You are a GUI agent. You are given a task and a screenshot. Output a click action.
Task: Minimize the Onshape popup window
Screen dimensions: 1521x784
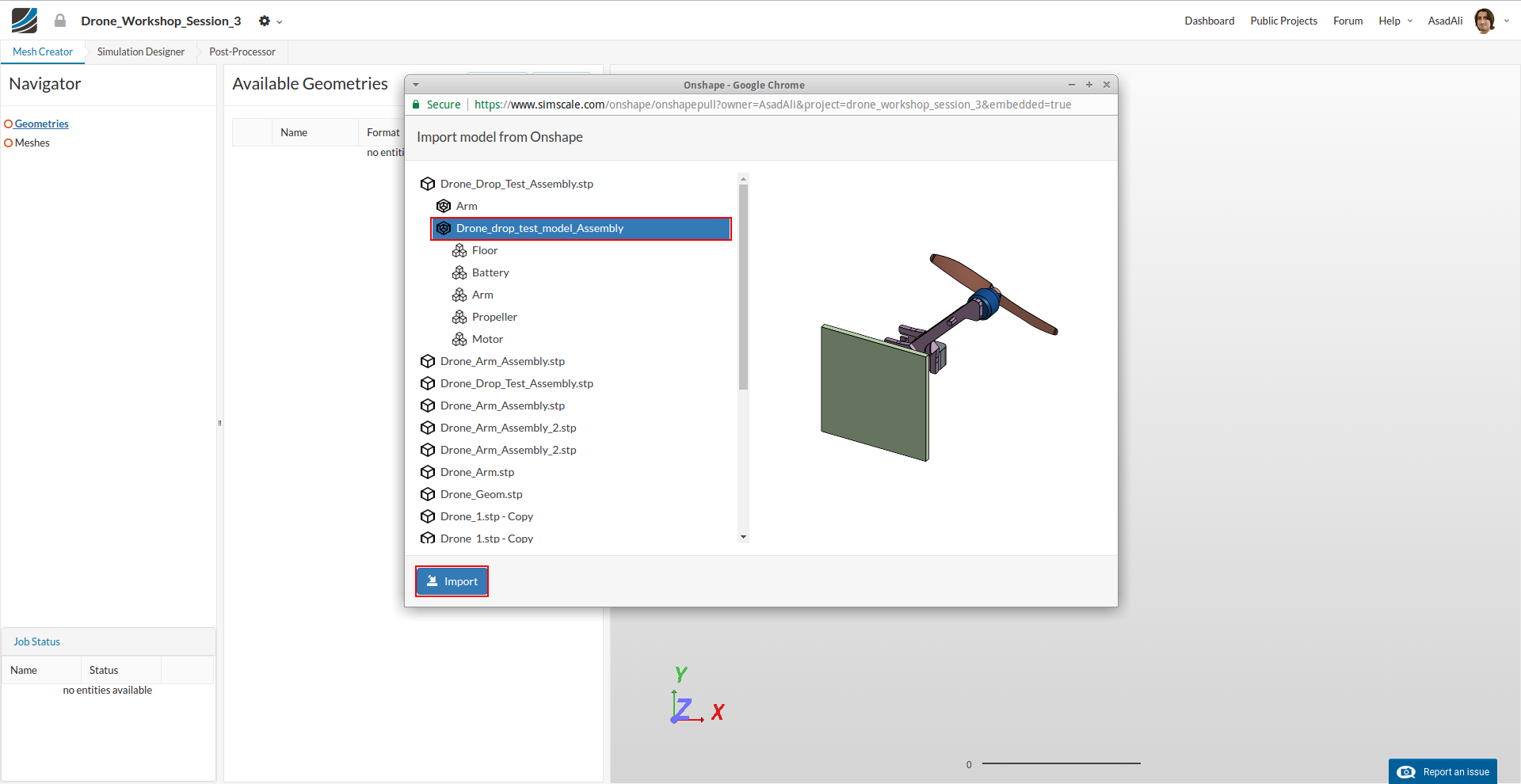click(1072, 85)
